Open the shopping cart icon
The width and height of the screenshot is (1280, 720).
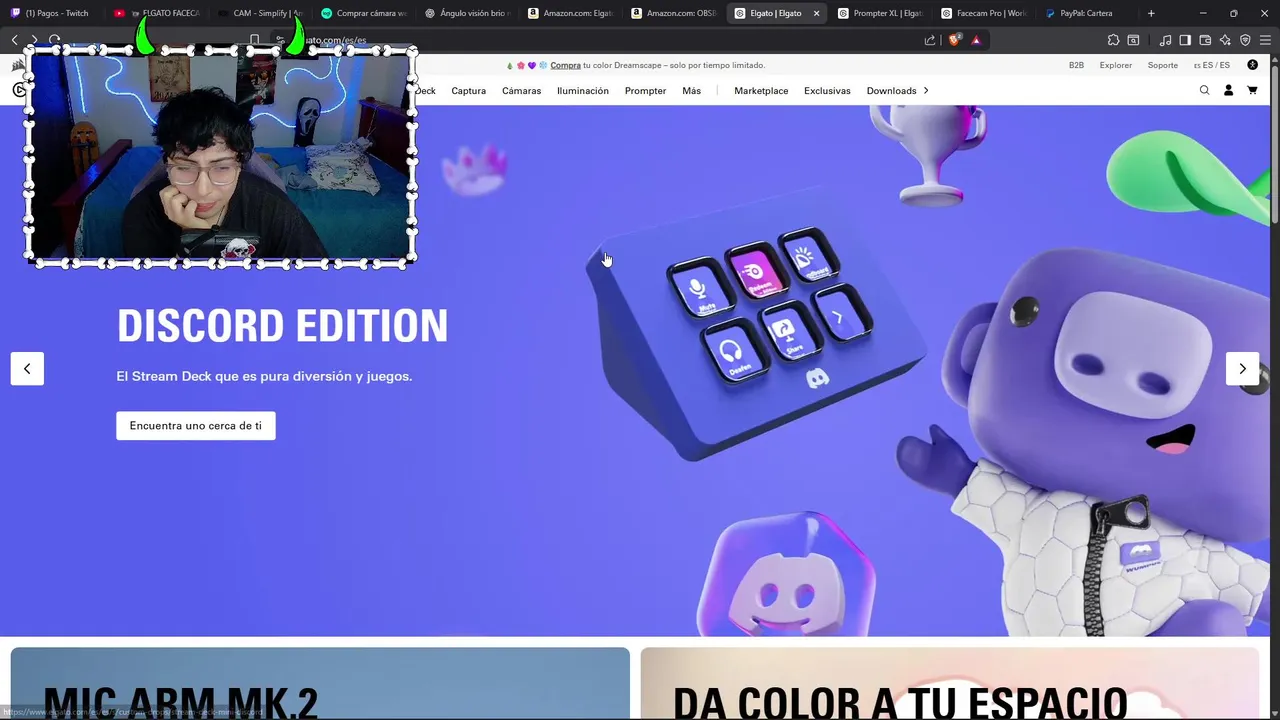(1252, 90)
